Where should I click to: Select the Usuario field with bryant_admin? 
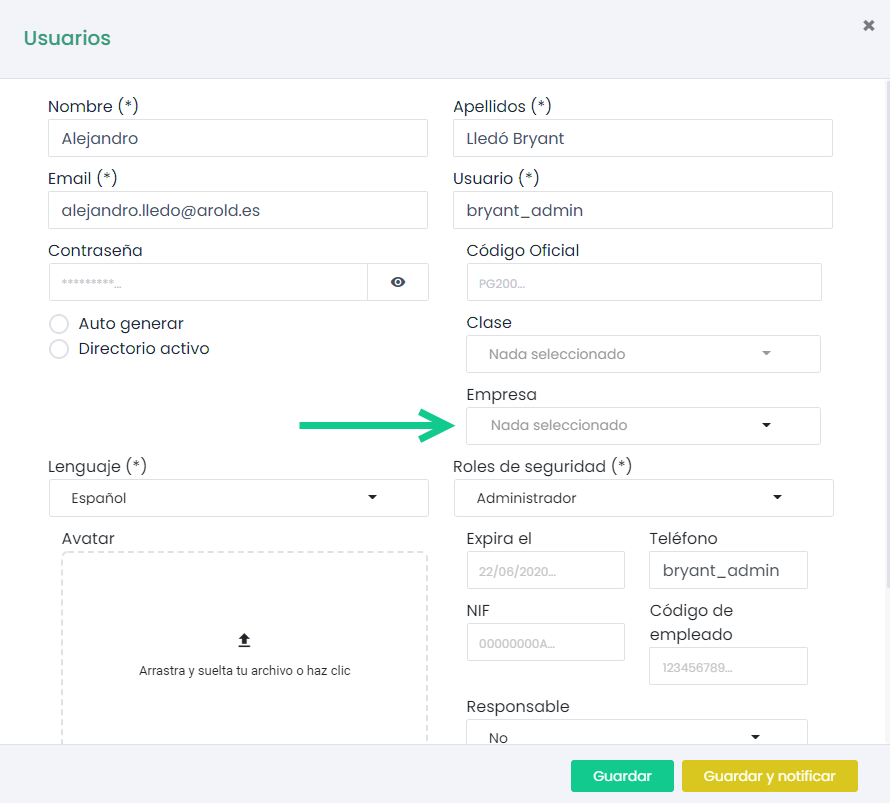click(642, 210)
